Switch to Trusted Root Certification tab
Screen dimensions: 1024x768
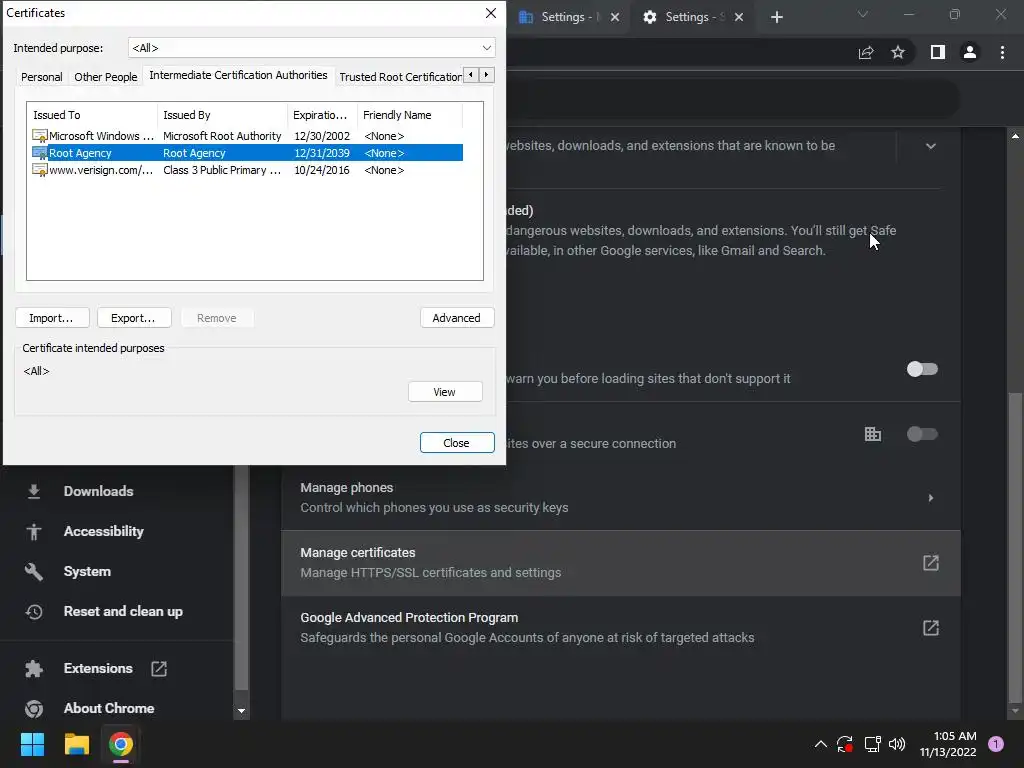pos(400,77)
